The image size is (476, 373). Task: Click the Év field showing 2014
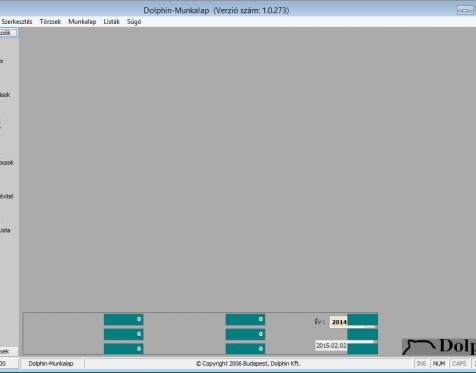[x=339, y=322]
